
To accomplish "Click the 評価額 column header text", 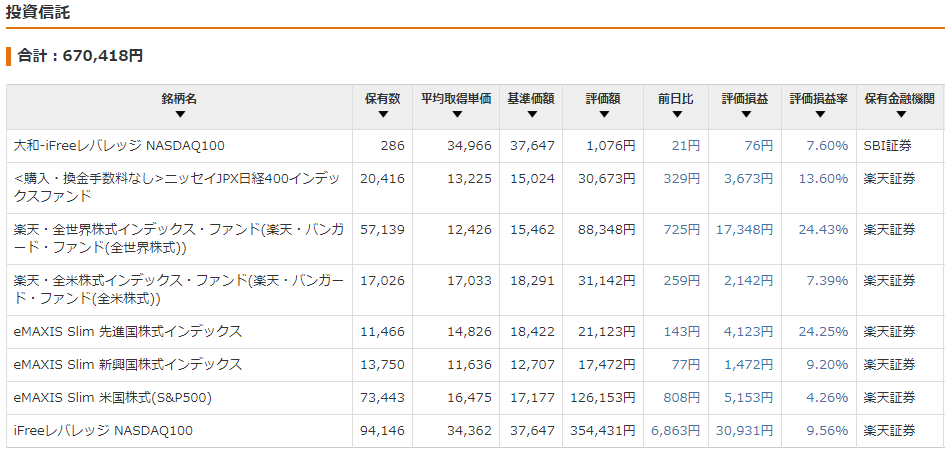I will pos(603,99).
